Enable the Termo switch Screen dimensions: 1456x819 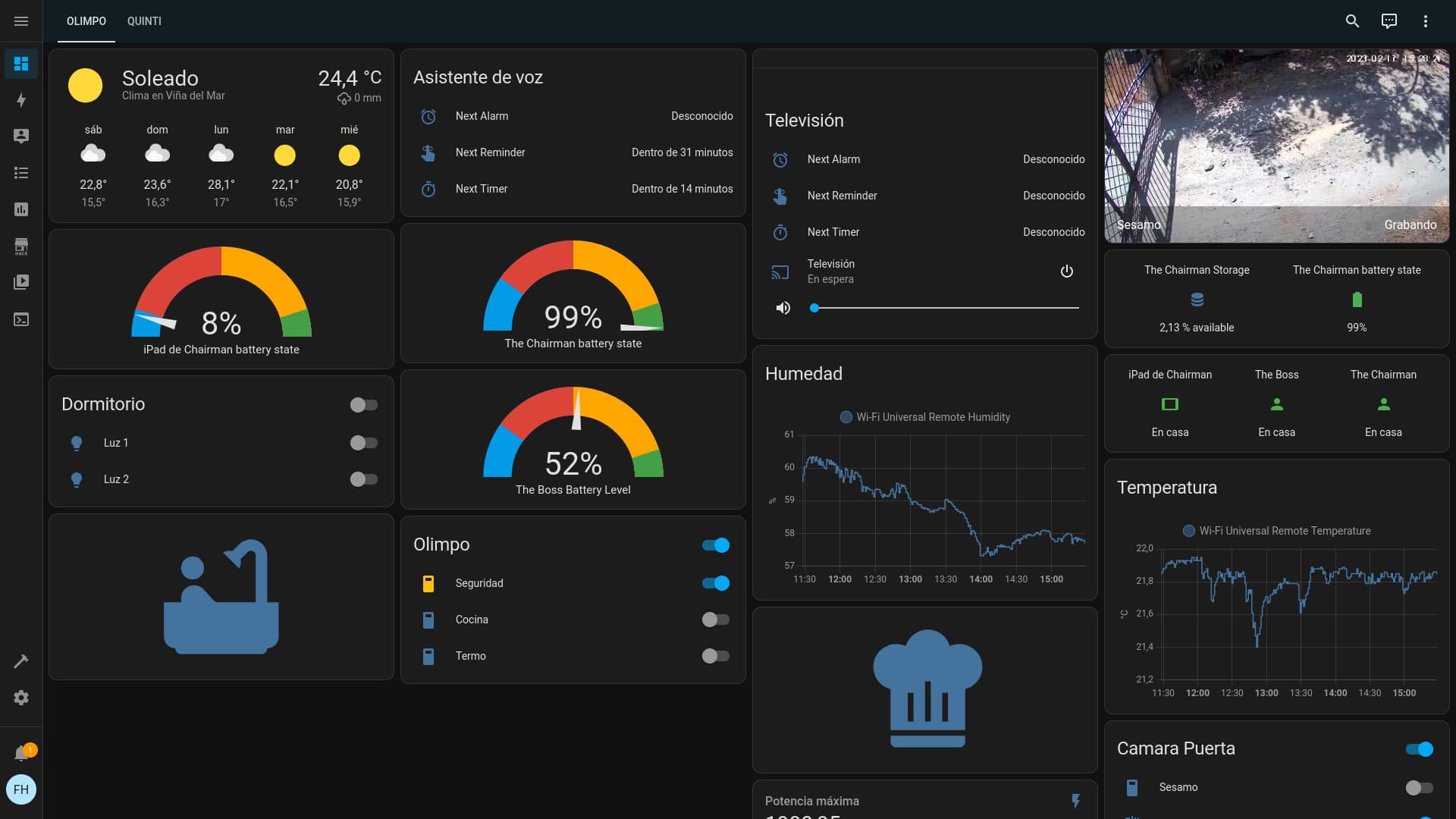pos(715,656)
